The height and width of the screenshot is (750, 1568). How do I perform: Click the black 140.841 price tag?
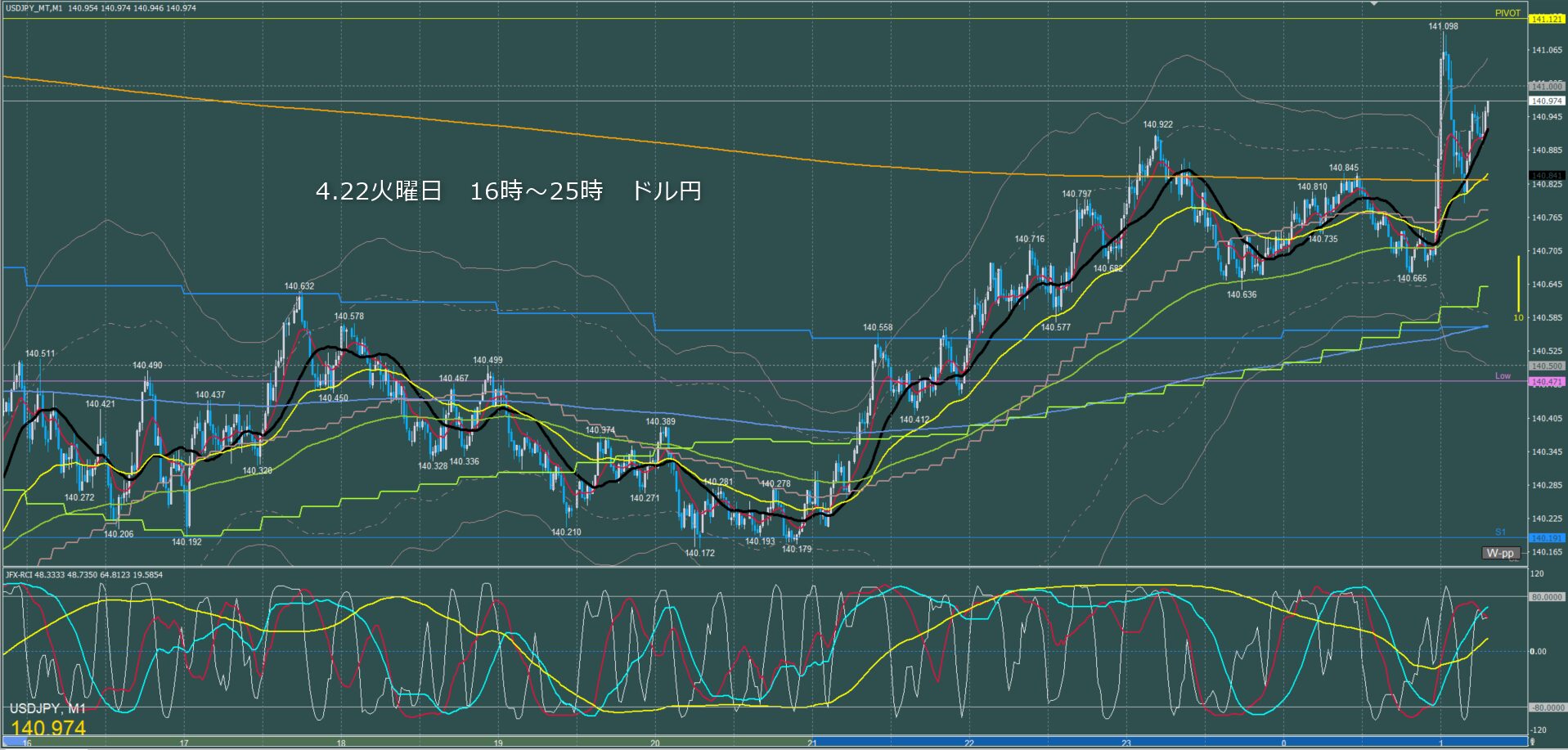tap(1546, 175)
